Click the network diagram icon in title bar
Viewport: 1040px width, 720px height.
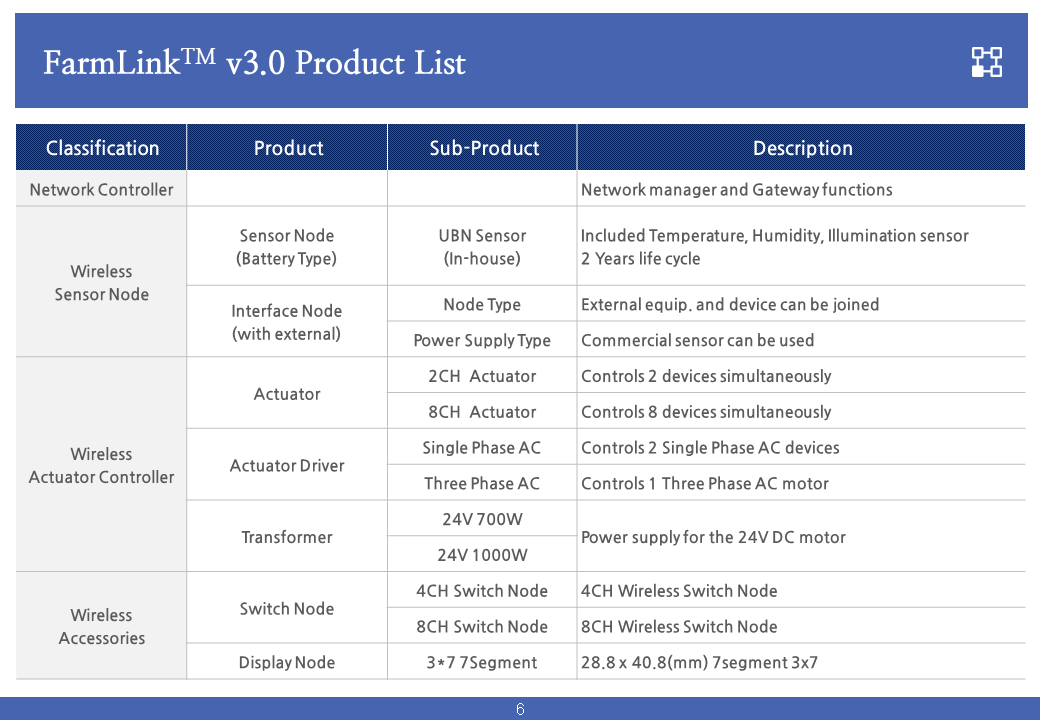[986, 62]
